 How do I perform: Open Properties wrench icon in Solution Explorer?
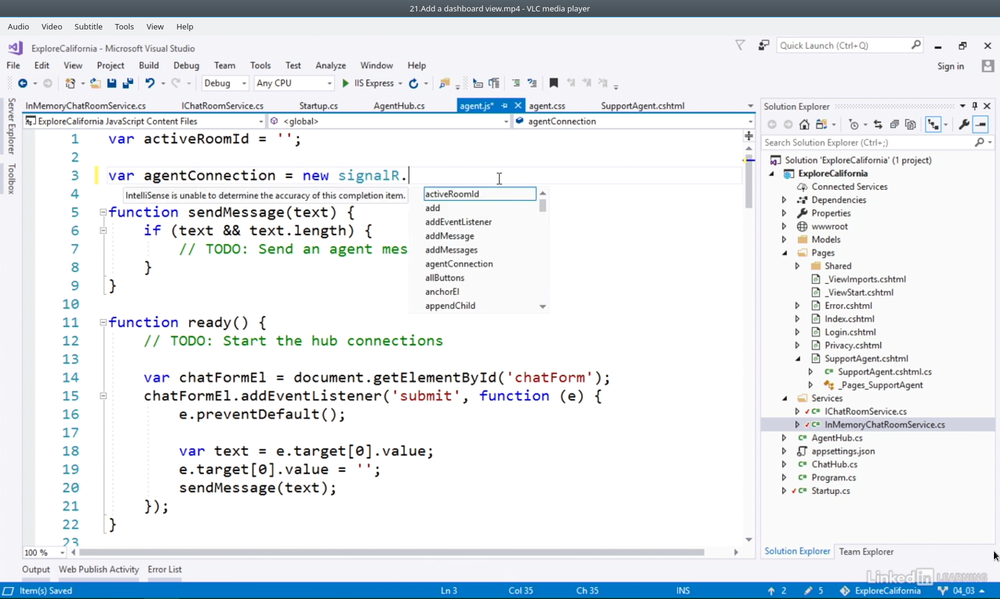tap(963, 125)
